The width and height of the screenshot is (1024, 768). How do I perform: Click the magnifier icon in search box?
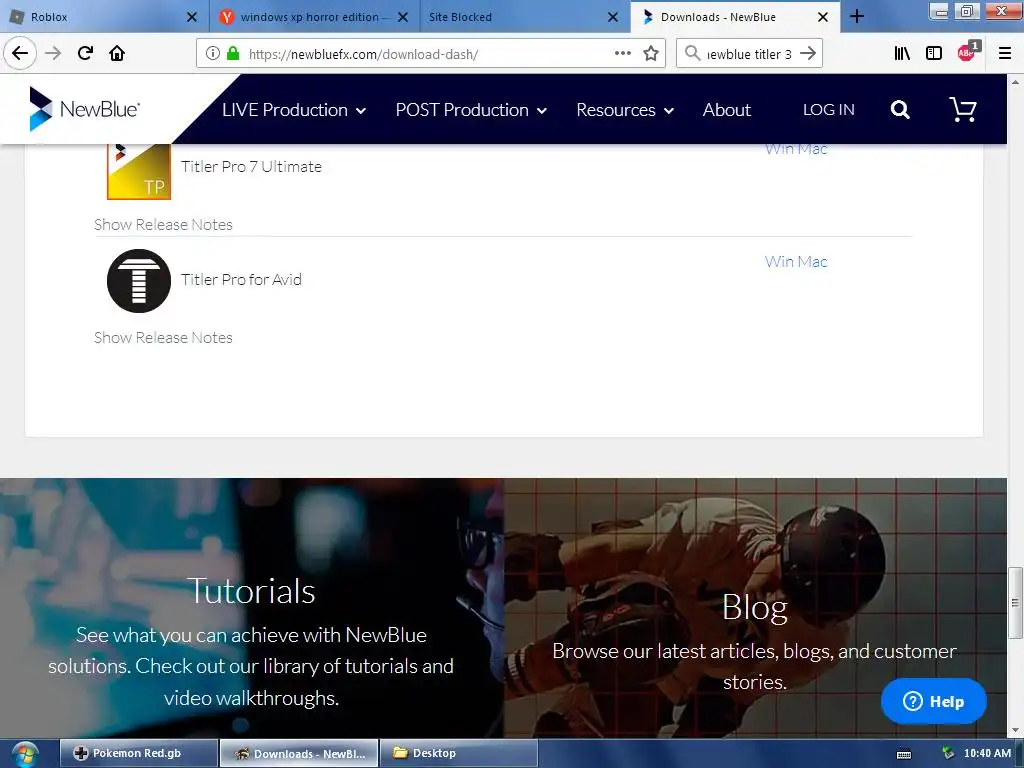pyautogui.click(x=692, y=53)
